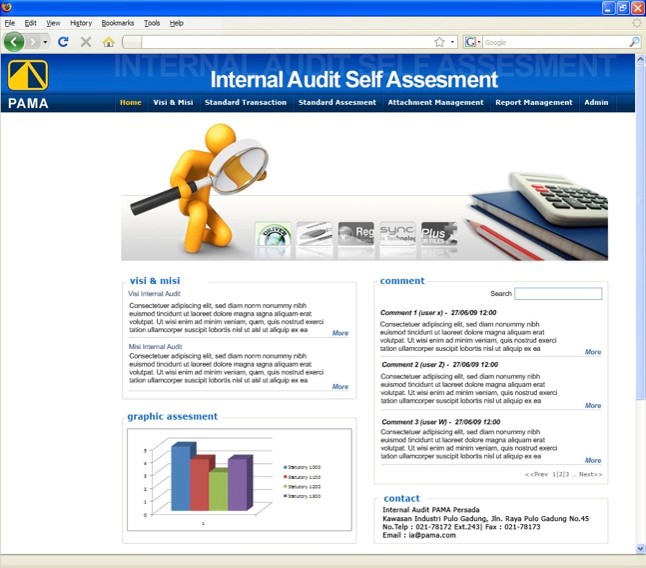Click the 'sync' banner thumbnail

397,234
